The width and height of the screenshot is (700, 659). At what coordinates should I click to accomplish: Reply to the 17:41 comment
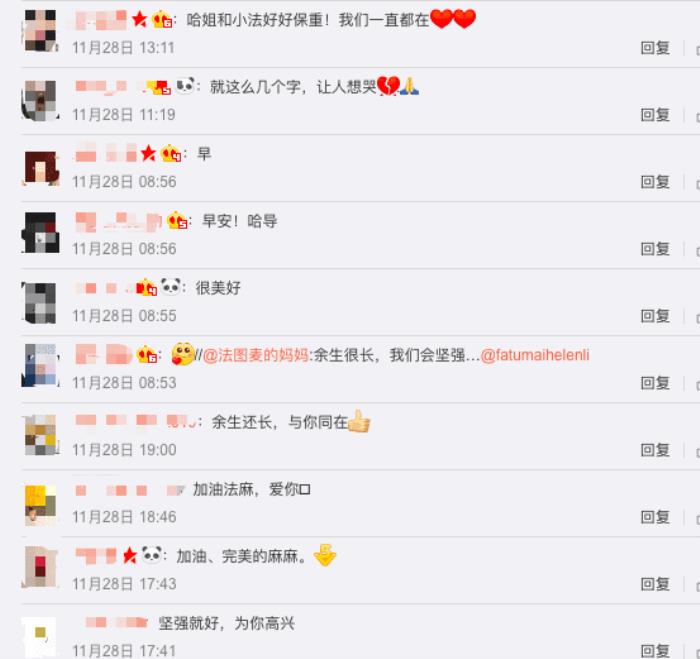pos(655,651)
